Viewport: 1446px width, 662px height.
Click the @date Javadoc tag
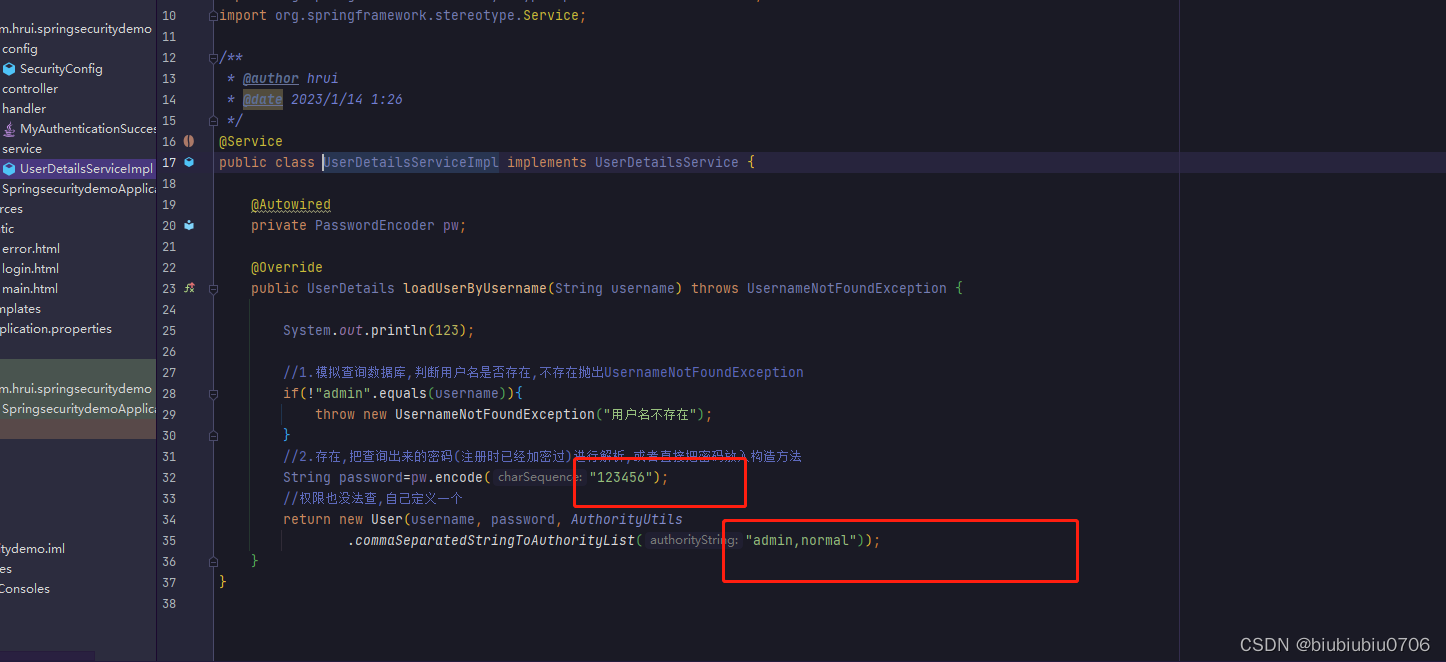point(263,99)
